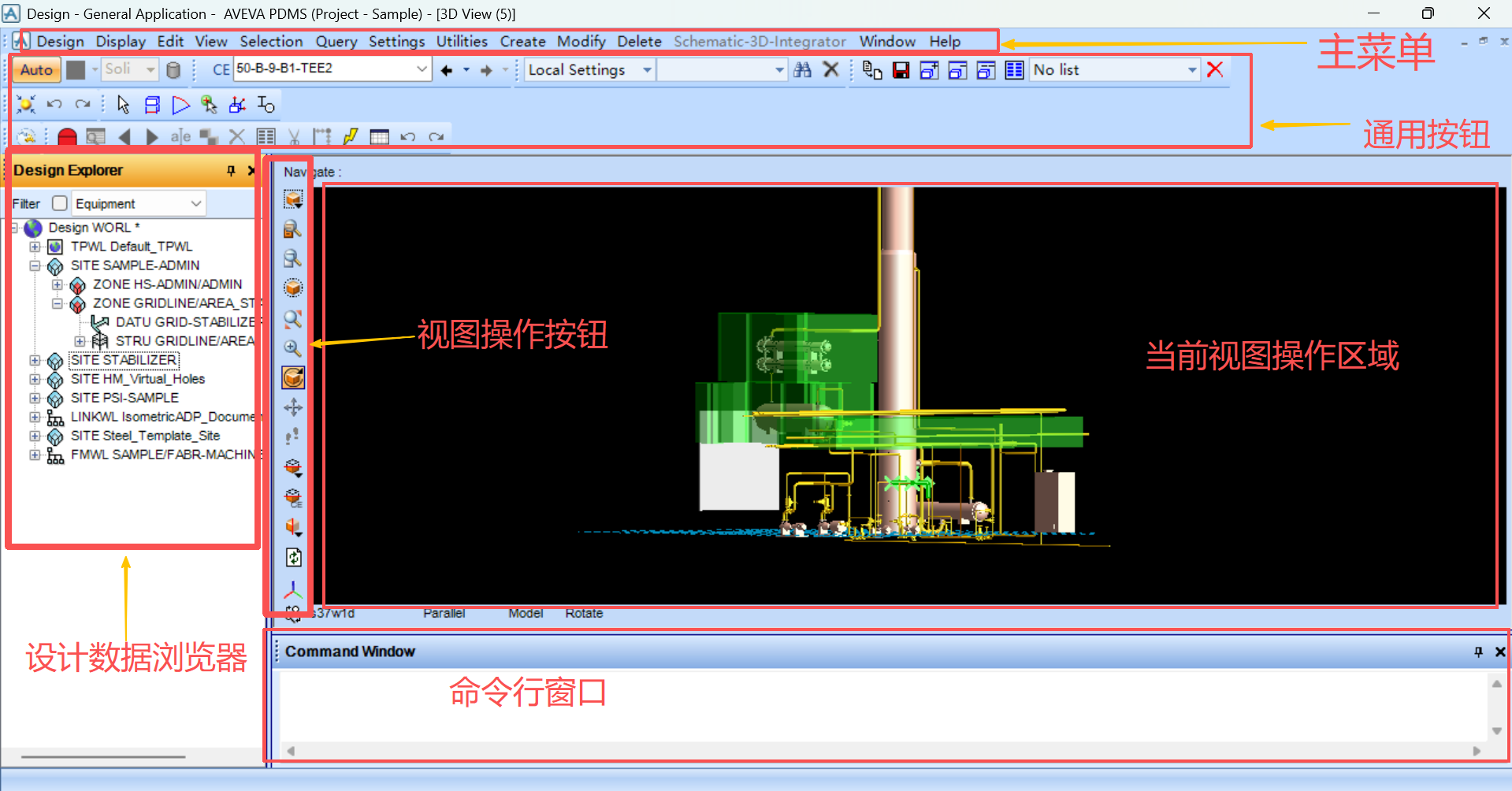
Task: Expand the SITE STABILIZER tree node
Action: click(x=34, y=360)
